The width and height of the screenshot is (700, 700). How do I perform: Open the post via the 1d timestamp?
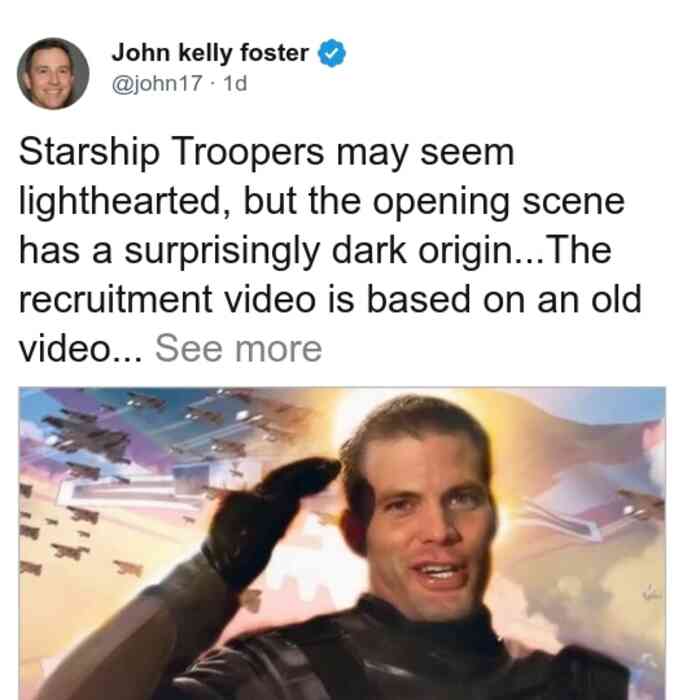click(235, 83)
